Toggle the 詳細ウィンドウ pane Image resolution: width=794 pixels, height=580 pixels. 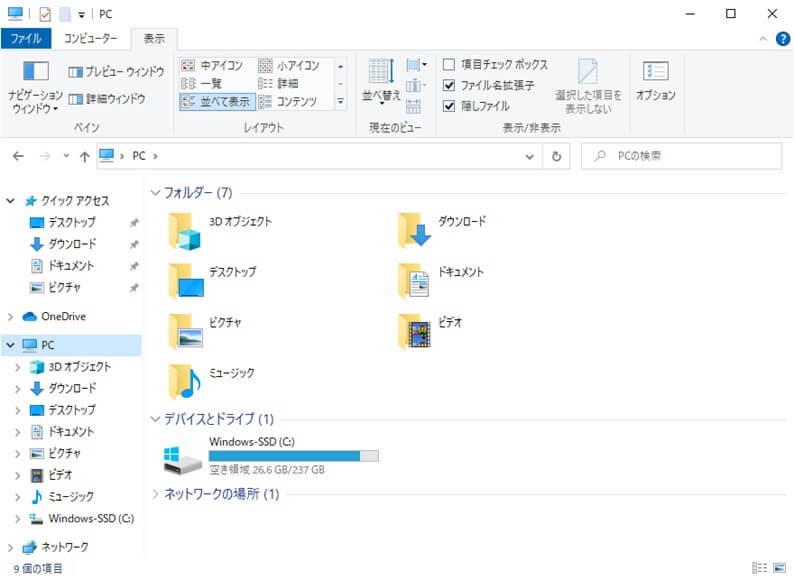(x=107, y=99)
